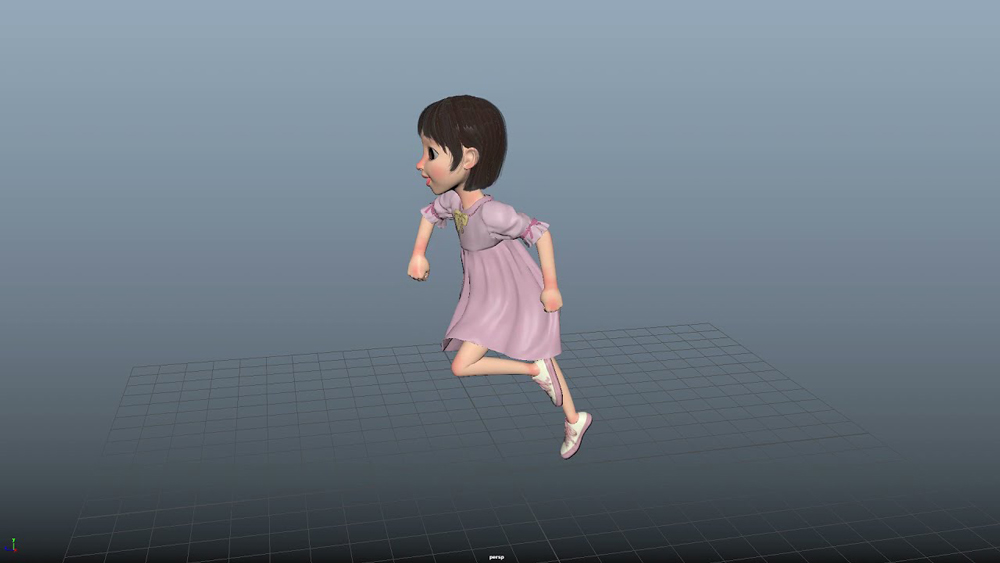1000x563 pixels.
Task: Click the raised white sneaker
Action: coord(548,381)
